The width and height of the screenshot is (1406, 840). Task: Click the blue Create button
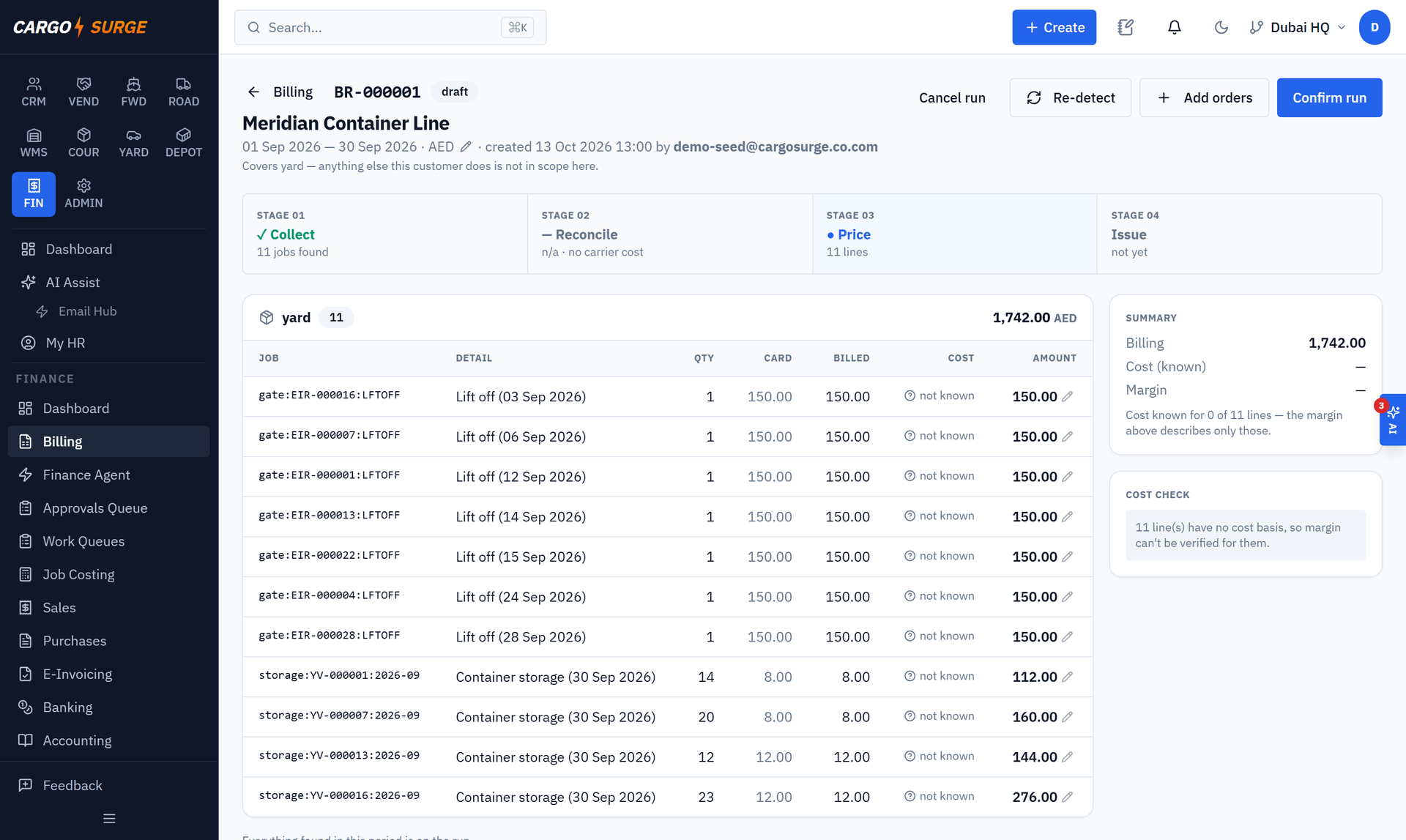tap(1054, 27)
